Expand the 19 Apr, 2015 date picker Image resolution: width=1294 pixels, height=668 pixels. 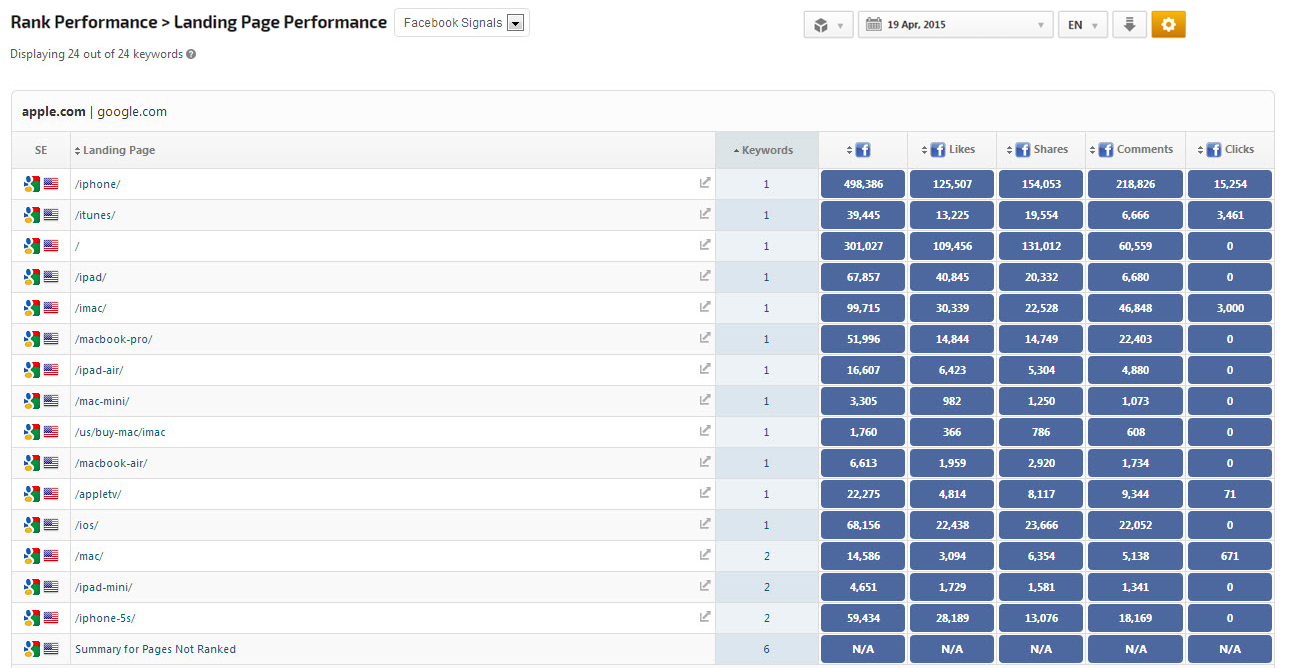(955, 25)
